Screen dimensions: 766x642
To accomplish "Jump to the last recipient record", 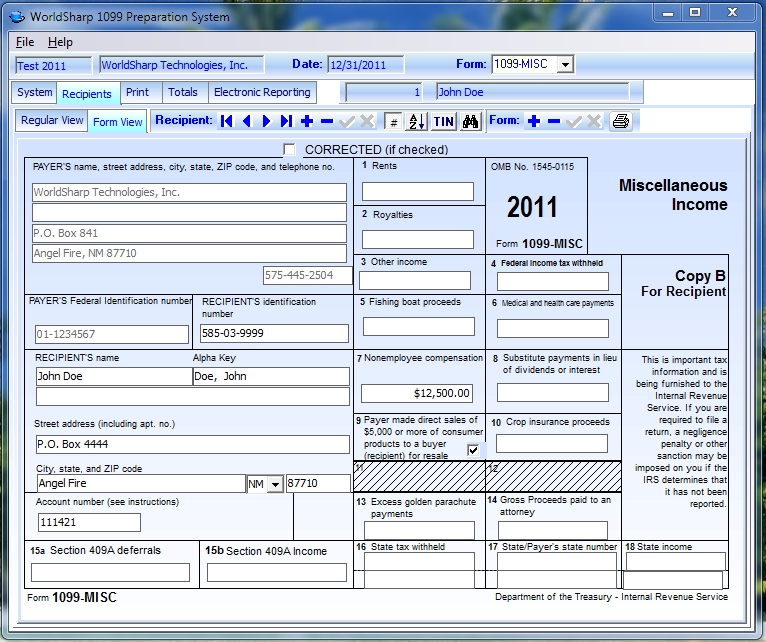I will 286,121.
